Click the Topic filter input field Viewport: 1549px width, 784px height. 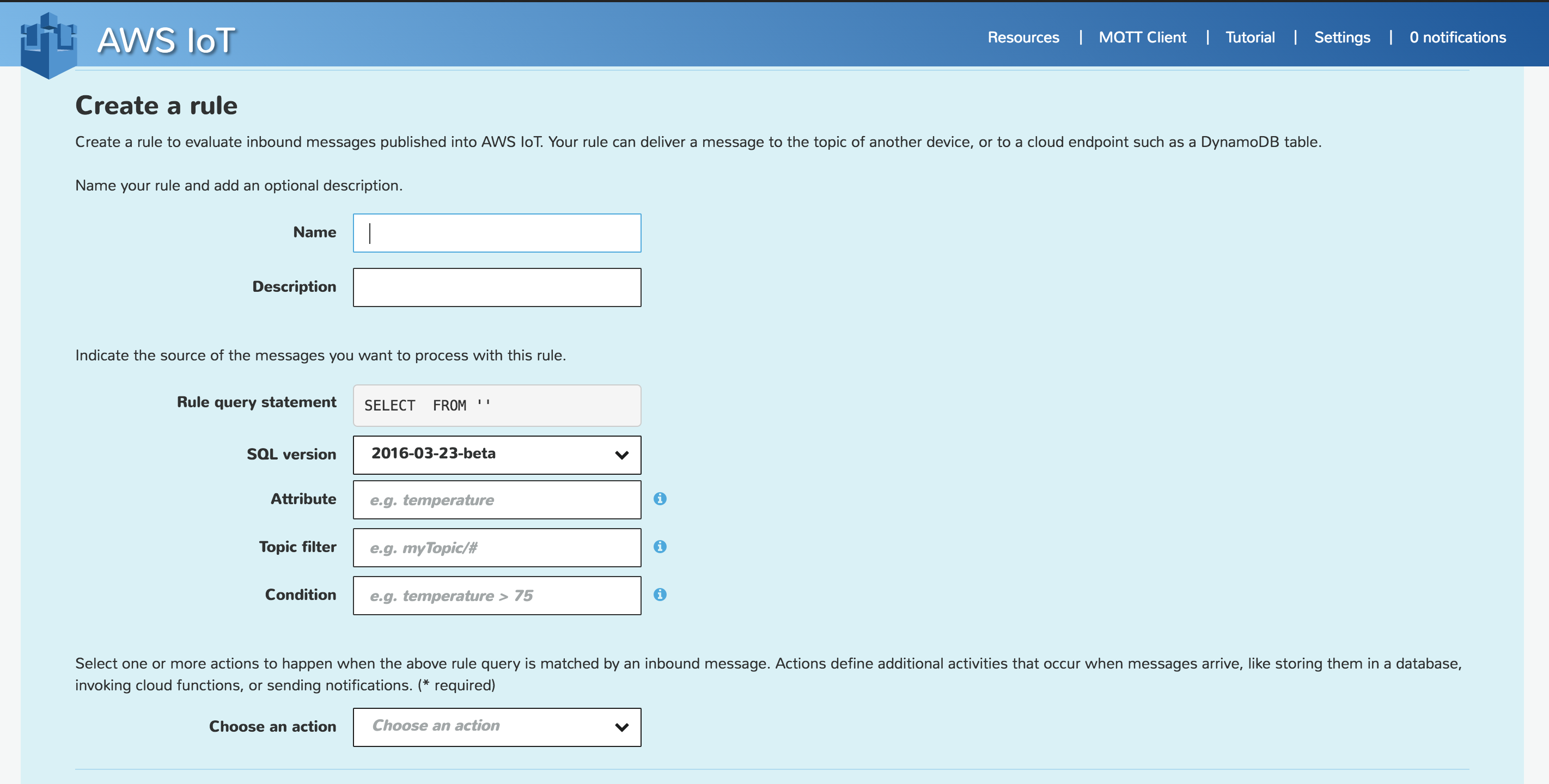point(497,548)
